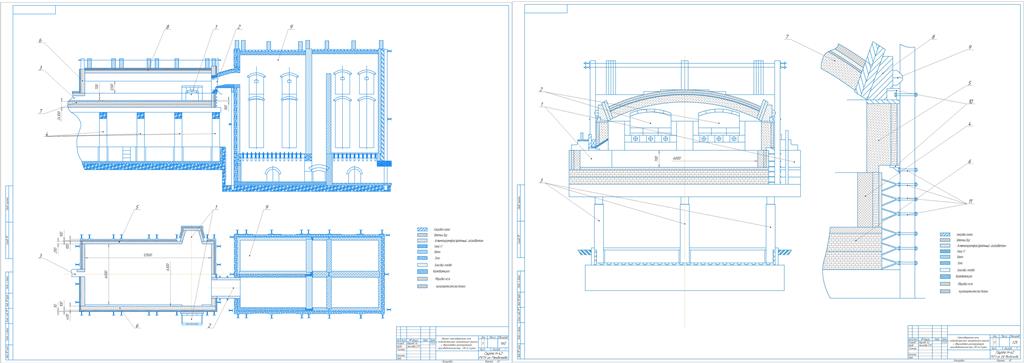
Task: Open the title block of the right drawing sheet
Action: (964, 342)
